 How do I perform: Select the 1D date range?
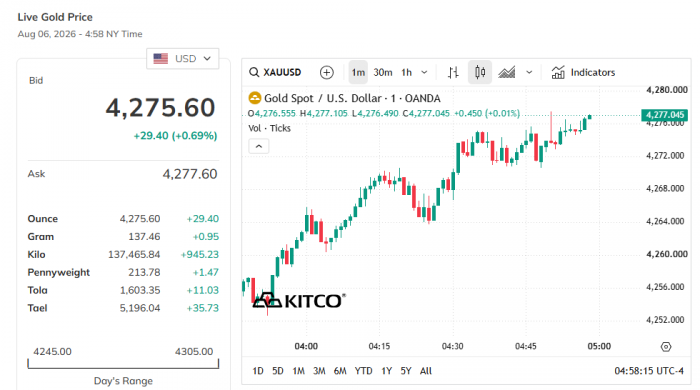258,371
